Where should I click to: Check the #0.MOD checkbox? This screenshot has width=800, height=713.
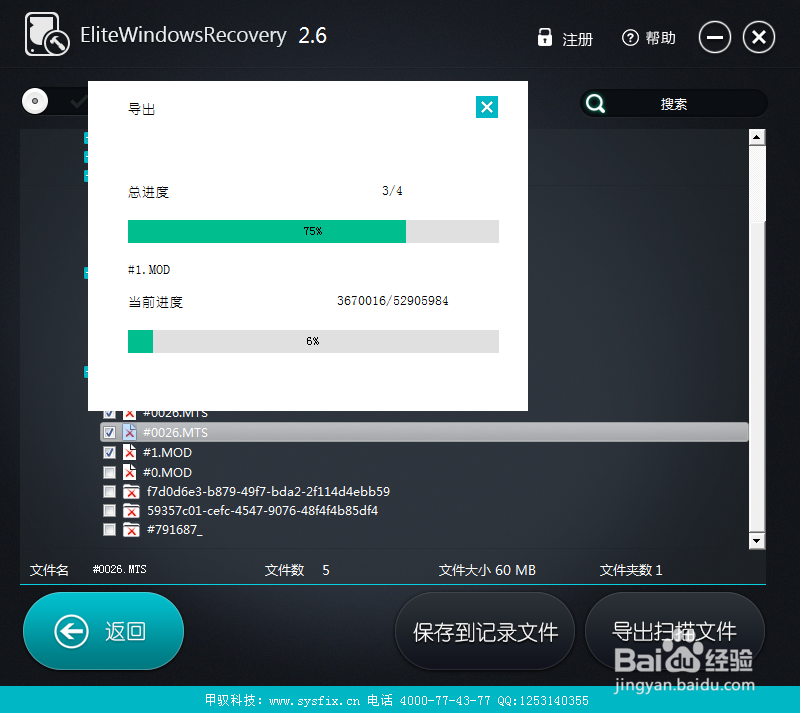[x=109, y=472]
